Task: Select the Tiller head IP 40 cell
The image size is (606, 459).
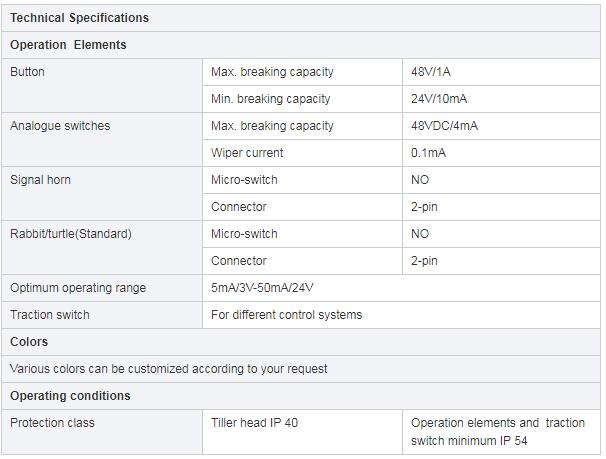Action: click(255, 423)
